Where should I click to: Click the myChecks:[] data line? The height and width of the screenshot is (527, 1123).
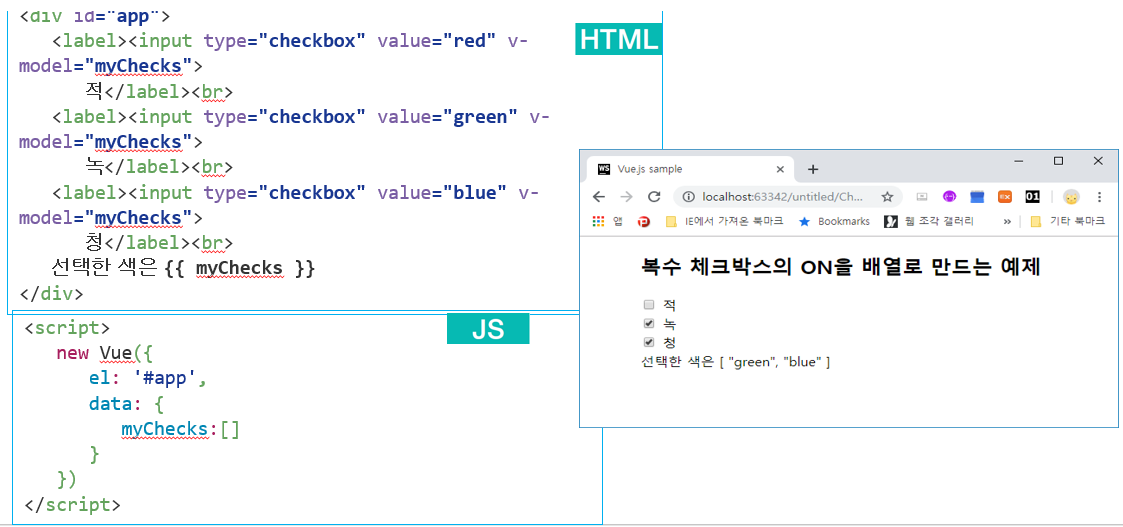(180, 429)
